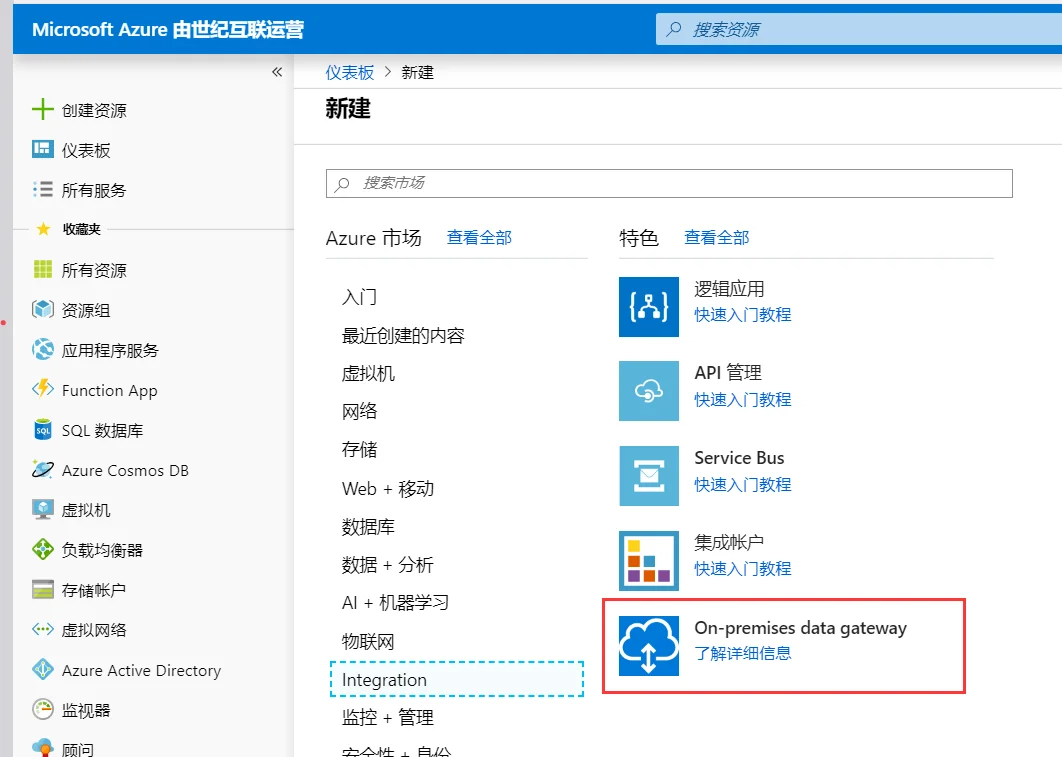Click the 应用程序服务 globe icon
Screen dimensions: 1062x757
coord(43,349)
